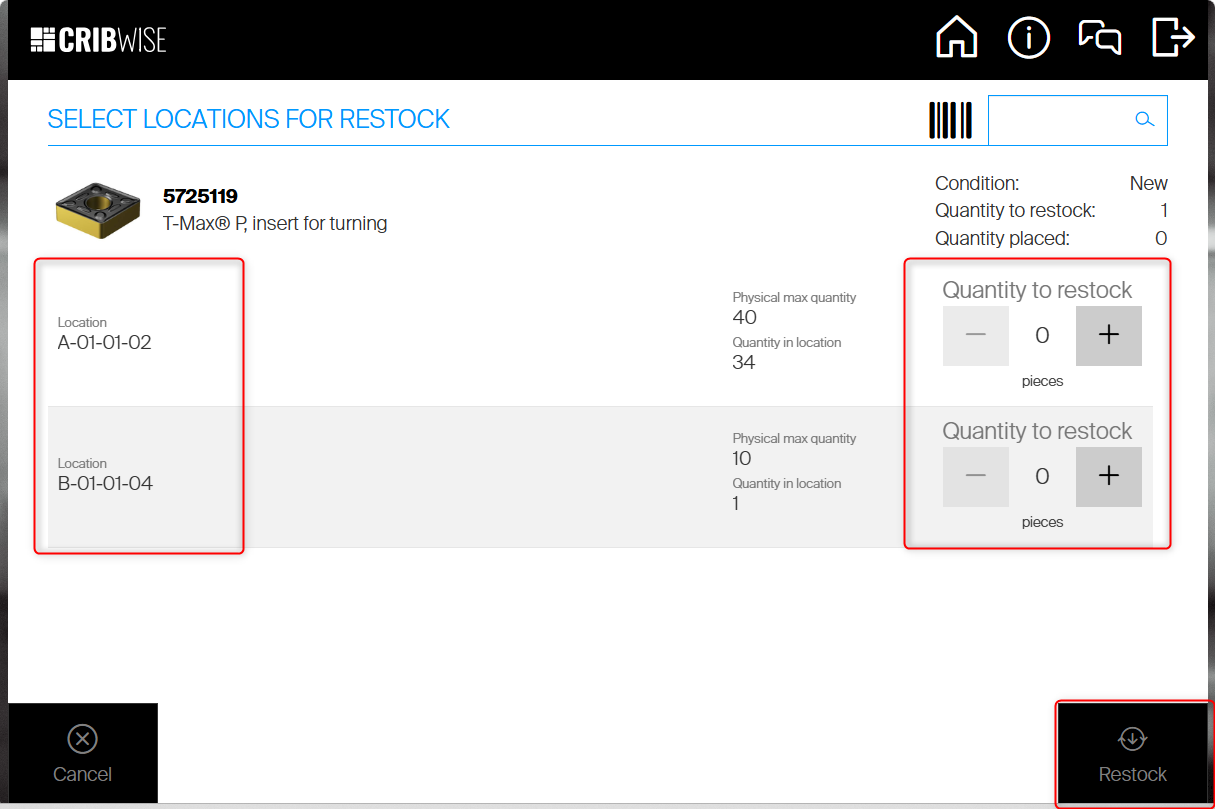The width and height of the screenshot is (1215, 809).
Task: Click the Select Locations For Restock heading
Action: (249, 119)
